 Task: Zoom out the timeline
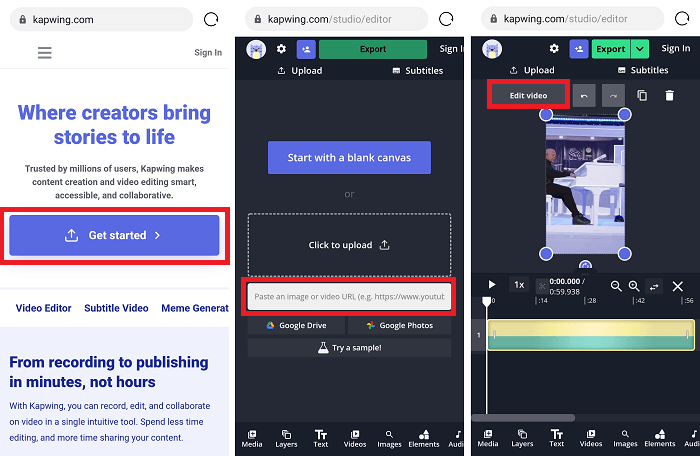pos(616,286)
